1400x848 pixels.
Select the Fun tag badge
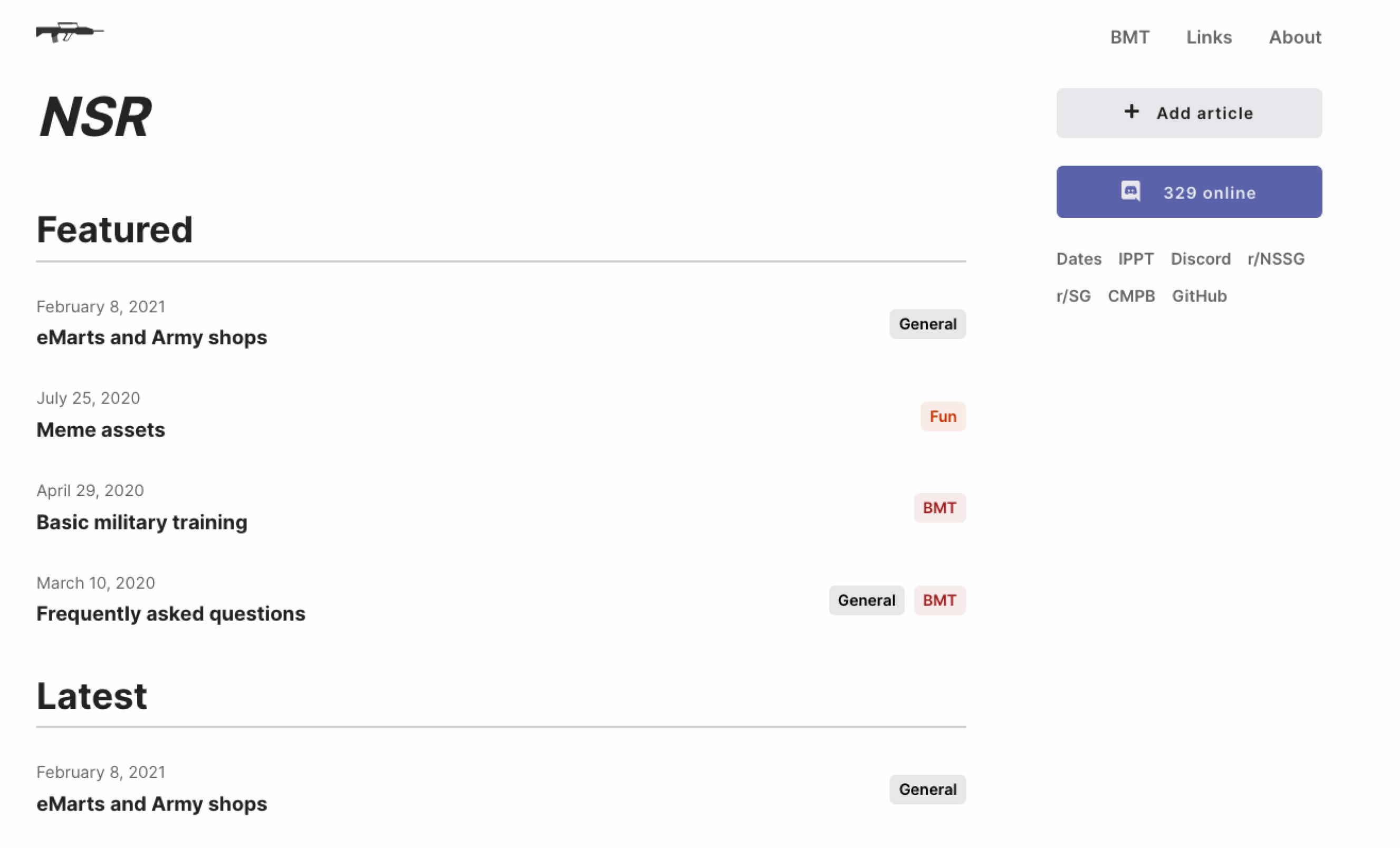point(943,416)
